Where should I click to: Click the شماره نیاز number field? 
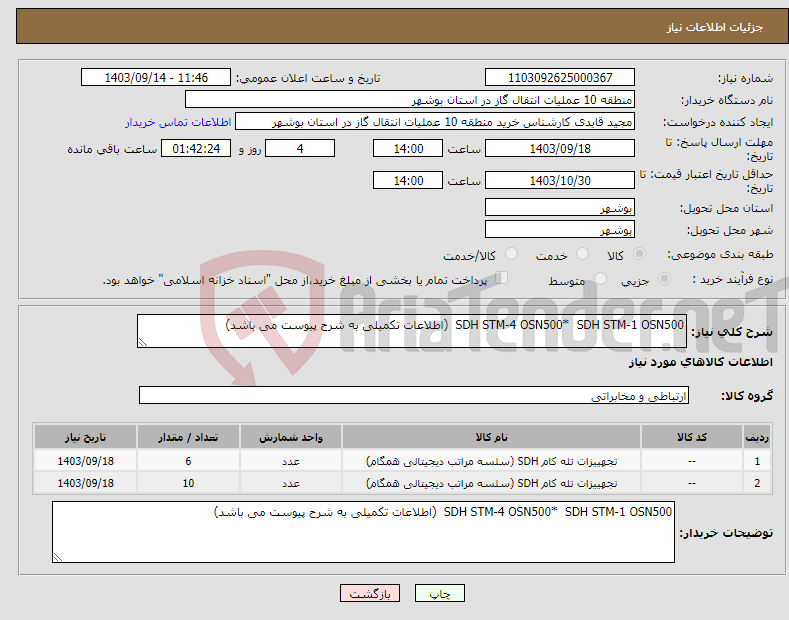pyautogui.click(x=560, y=78)
